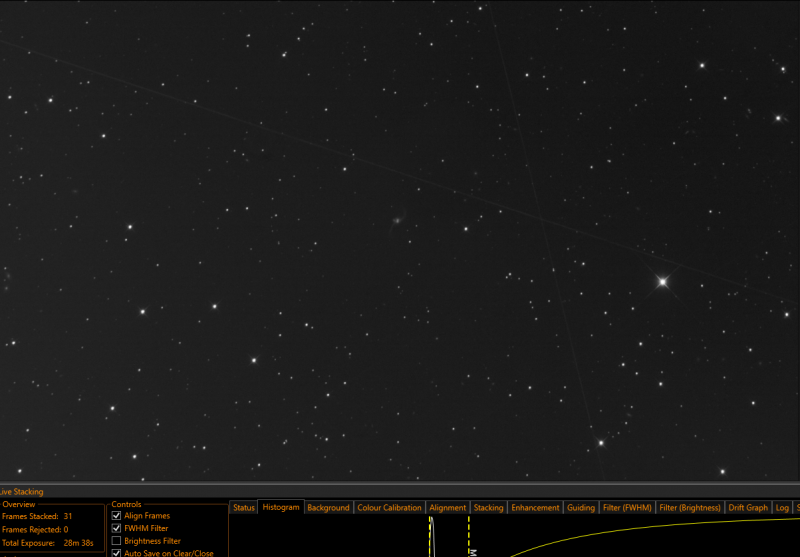
Task: Select the Filter (FWHM) tab
Action: click(x=627, y=508)
